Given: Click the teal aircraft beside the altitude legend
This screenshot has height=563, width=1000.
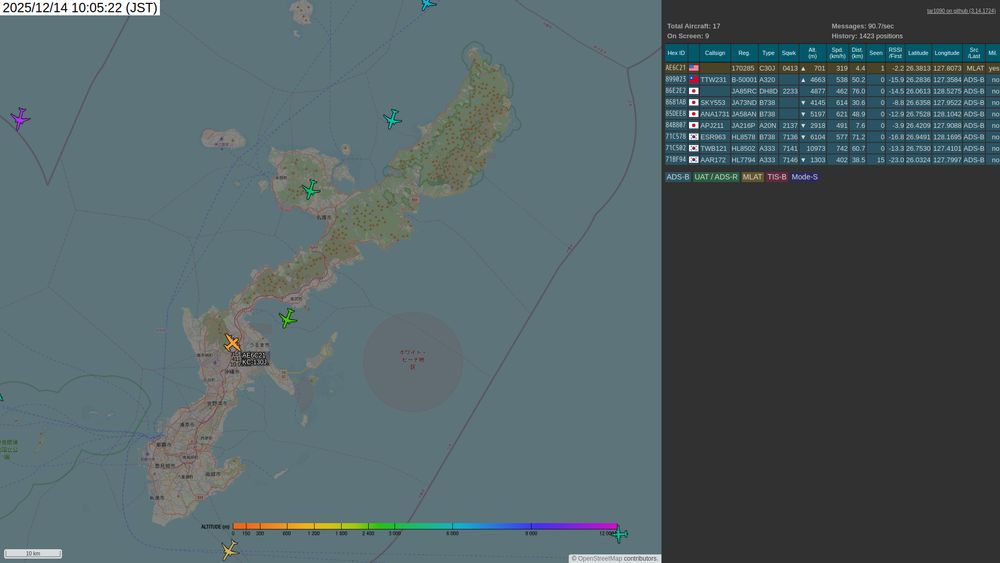Looking at the screenshot, I should pyautogui.click(x=619, y=534).
